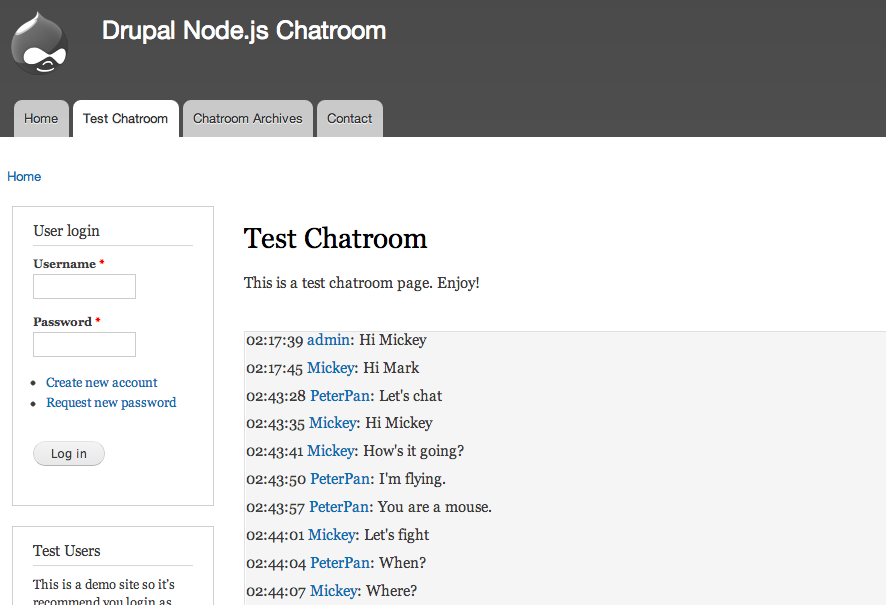The height and width of the screenshot is (605, 886).
Task: Click Request new password link
Action: pyautogui.click(x=111, y=403)
